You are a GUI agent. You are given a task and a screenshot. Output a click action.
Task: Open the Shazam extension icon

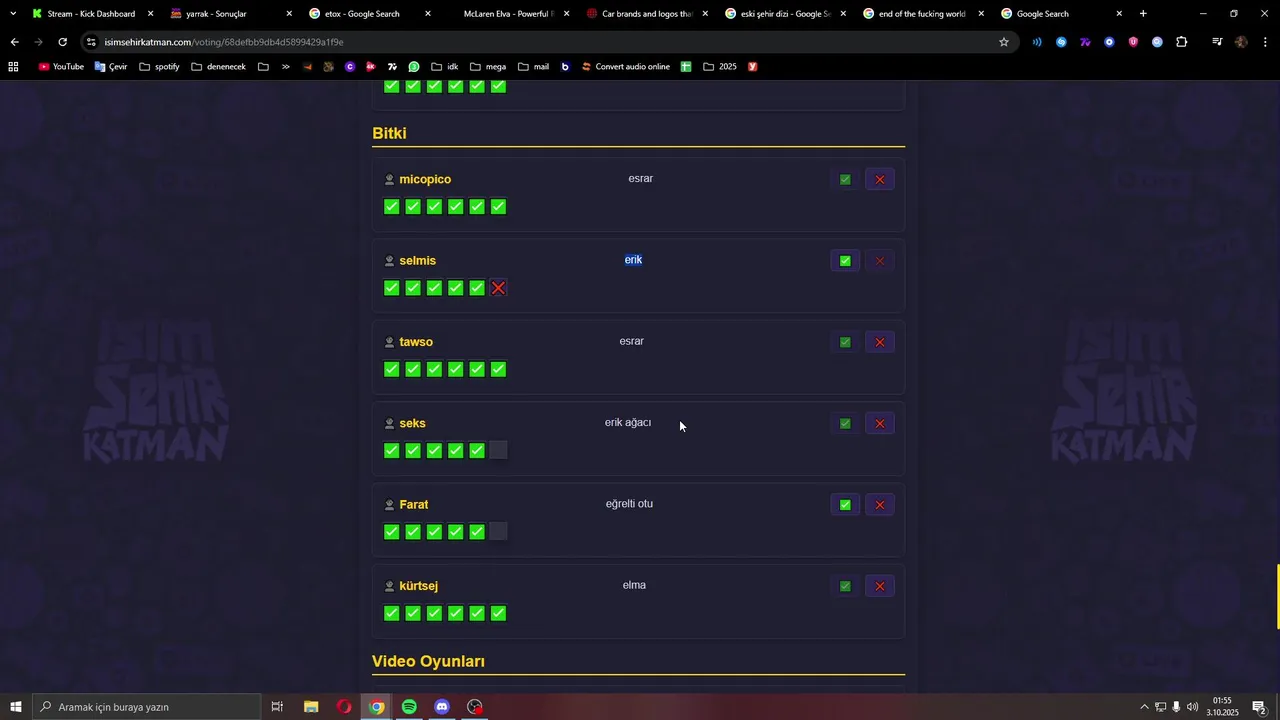(1061, 42)
